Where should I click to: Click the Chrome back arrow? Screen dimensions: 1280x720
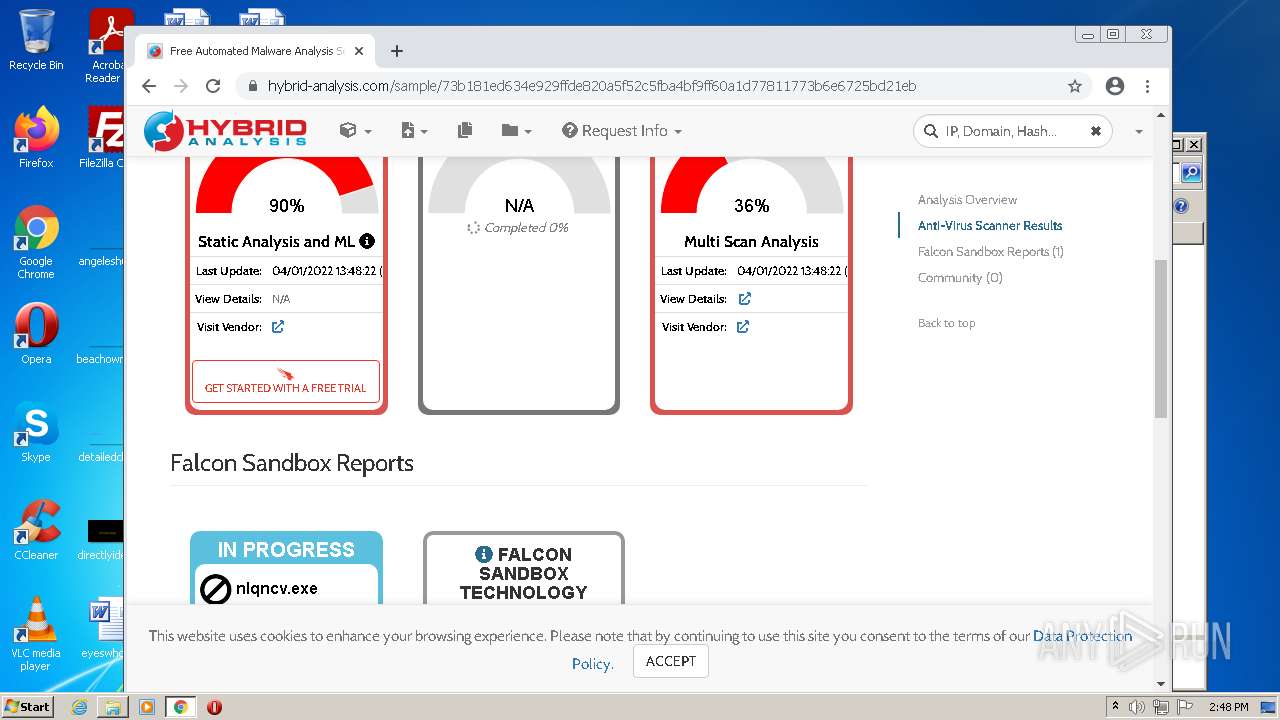pos(149,86)
